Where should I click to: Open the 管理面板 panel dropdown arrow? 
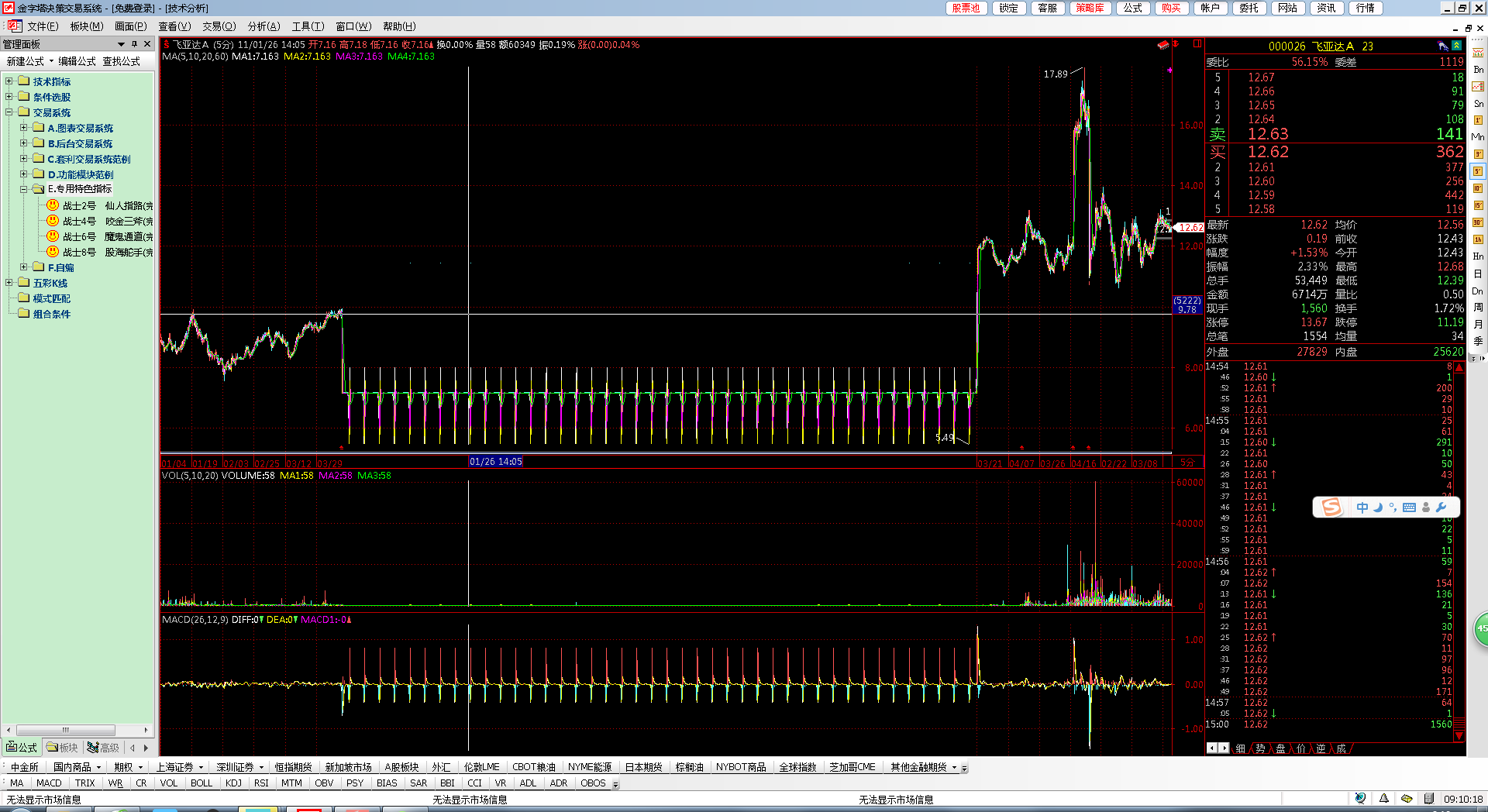121,44
